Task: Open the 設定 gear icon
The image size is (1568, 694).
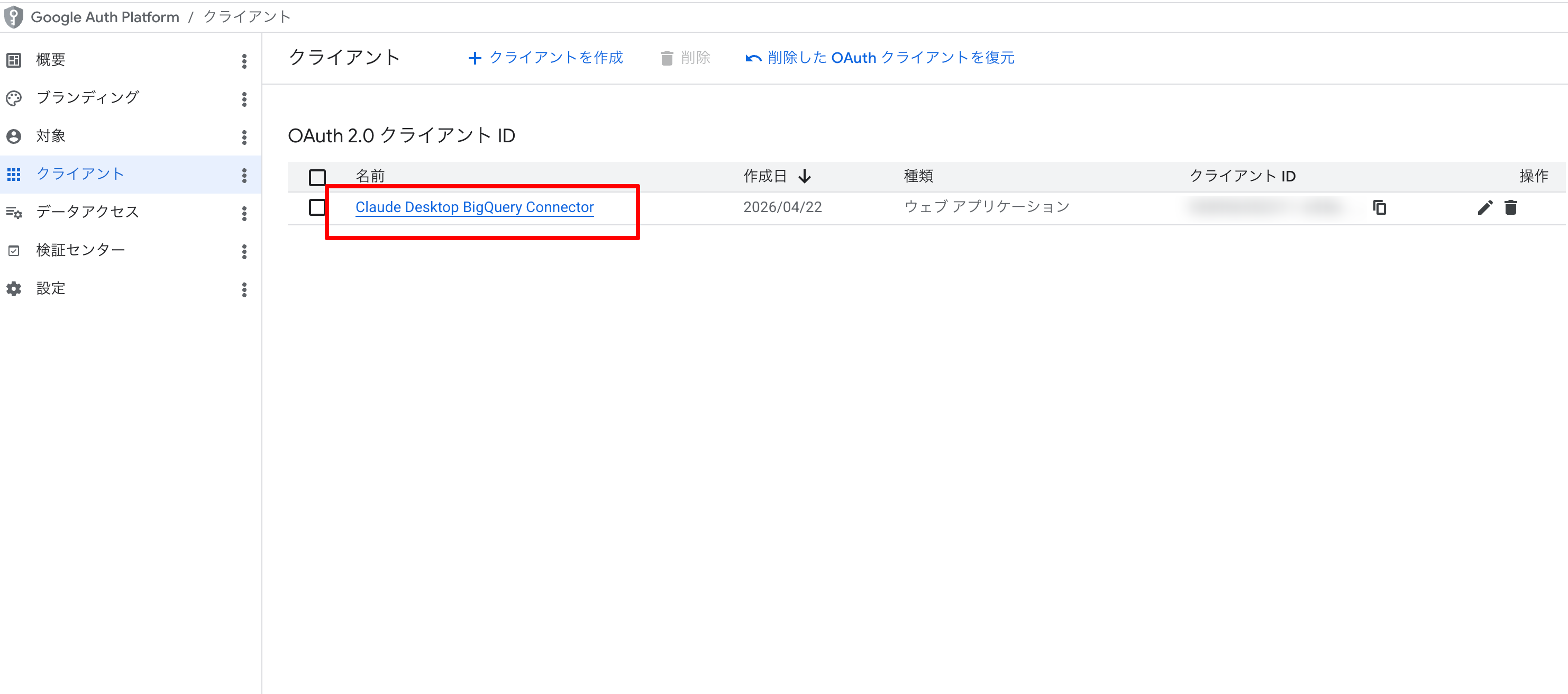Action: coord(13,288)
